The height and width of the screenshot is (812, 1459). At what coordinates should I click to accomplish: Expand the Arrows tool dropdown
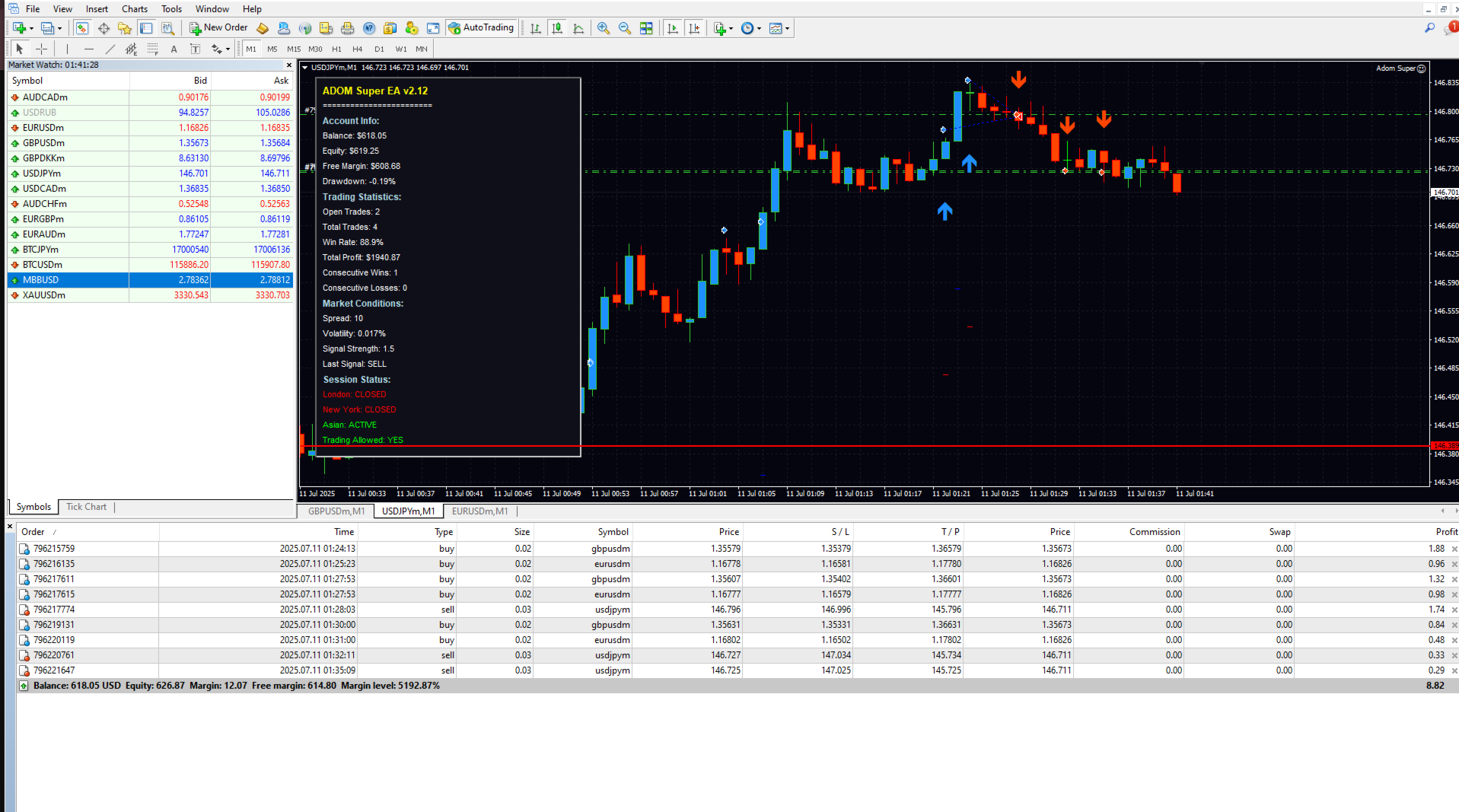(228, 49)
